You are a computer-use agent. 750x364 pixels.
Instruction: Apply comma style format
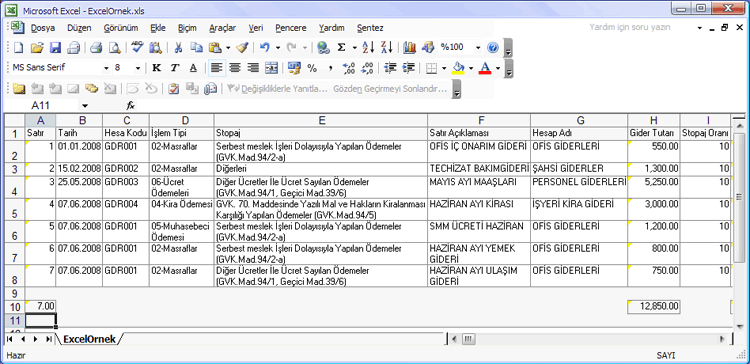[331, 68]
